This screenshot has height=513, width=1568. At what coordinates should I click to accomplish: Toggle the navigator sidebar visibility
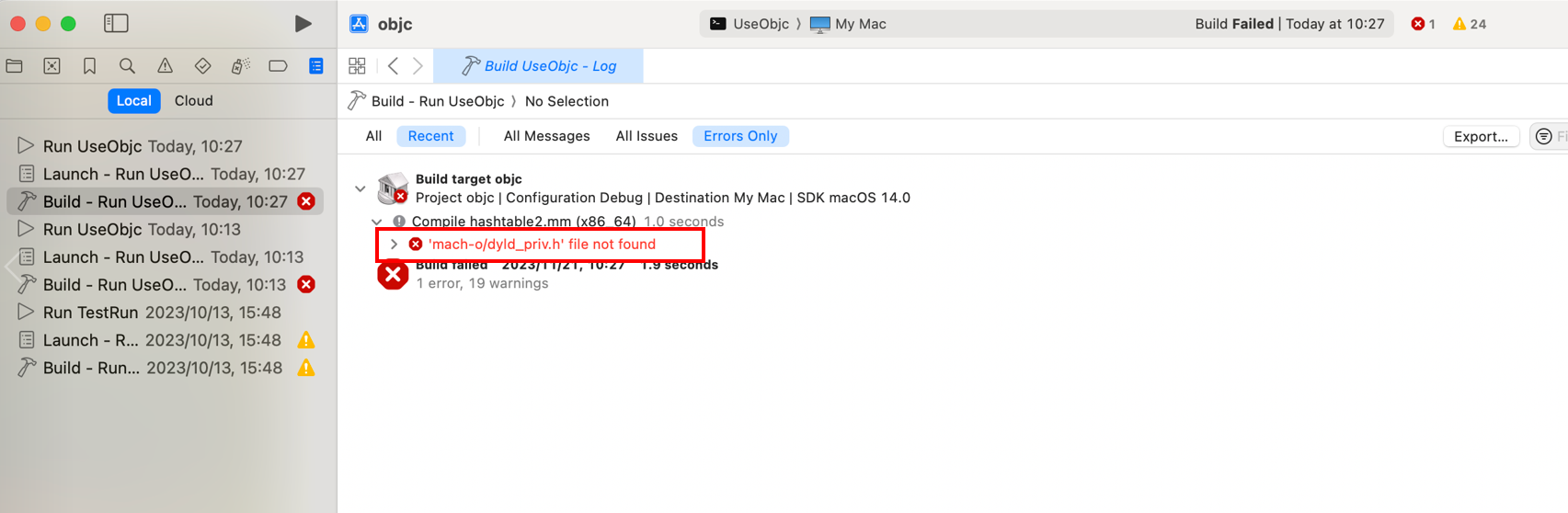tap(116, 23)
